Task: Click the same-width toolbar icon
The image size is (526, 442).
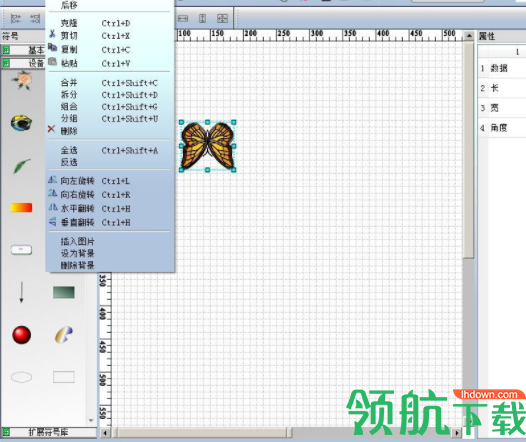Action: coord(183,18)
